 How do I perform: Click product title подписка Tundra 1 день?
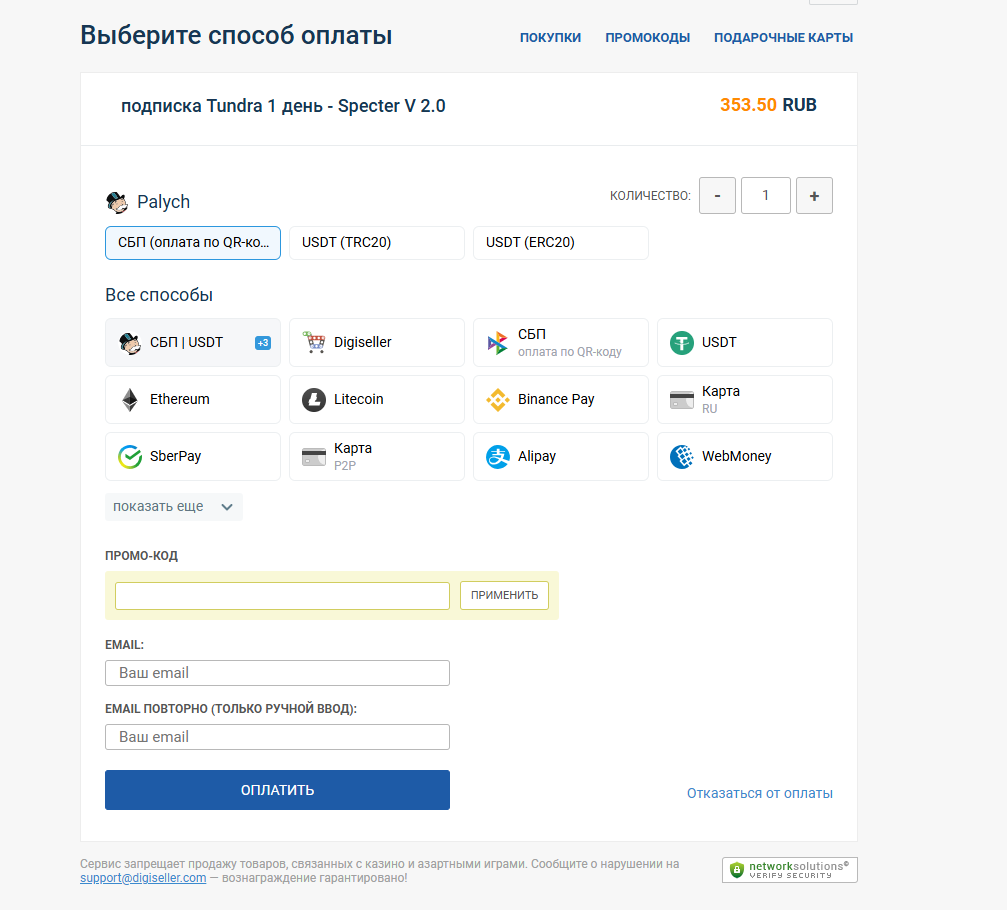click(283, 106)
